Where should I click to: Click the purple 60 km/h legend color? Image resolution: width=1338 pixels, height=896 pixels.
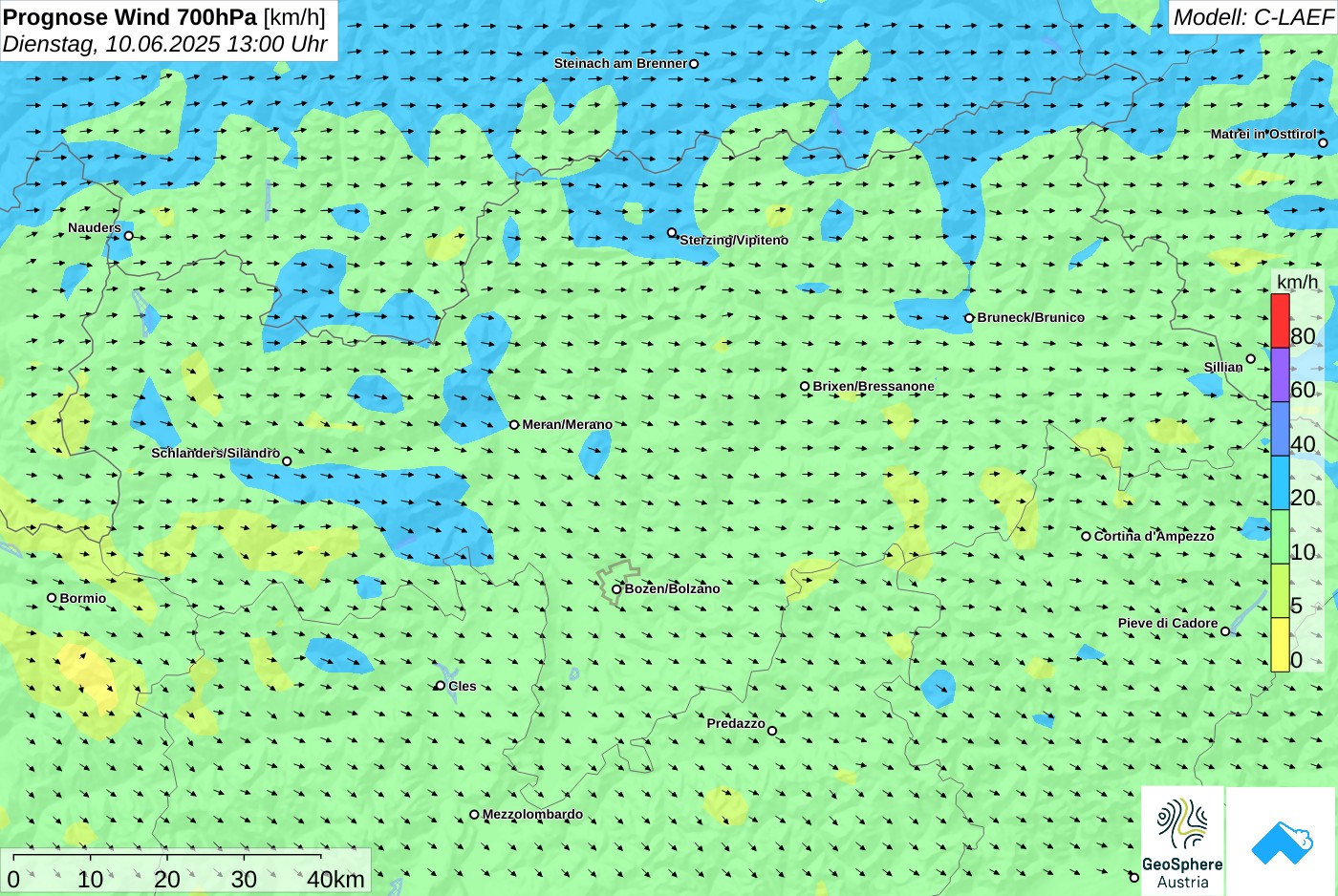(1280, 374)
